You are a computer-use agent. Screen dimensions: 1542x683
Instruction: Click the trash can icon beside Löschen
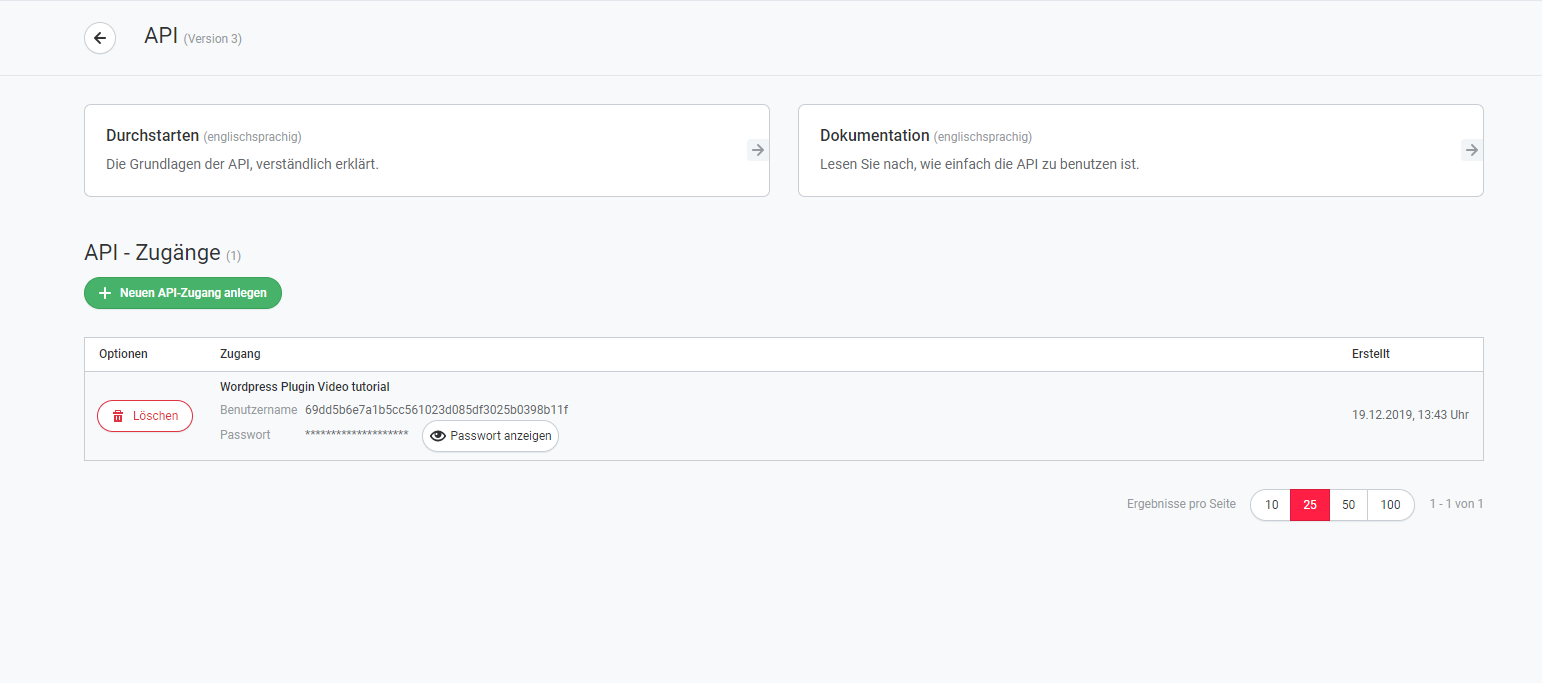[x=118, y=416]
